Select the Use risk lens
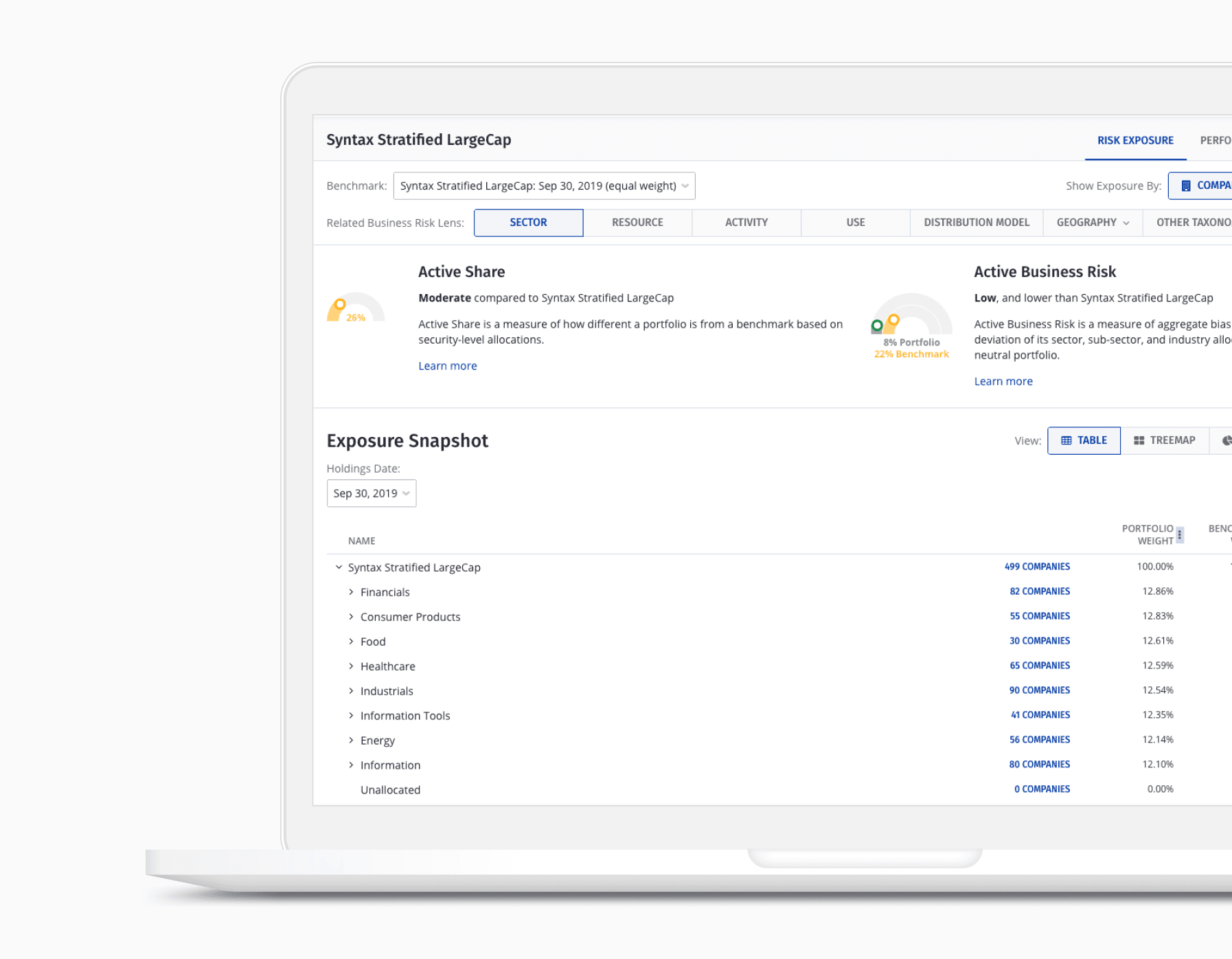The width and height of the screenshot is (1232, 959). 856,223
